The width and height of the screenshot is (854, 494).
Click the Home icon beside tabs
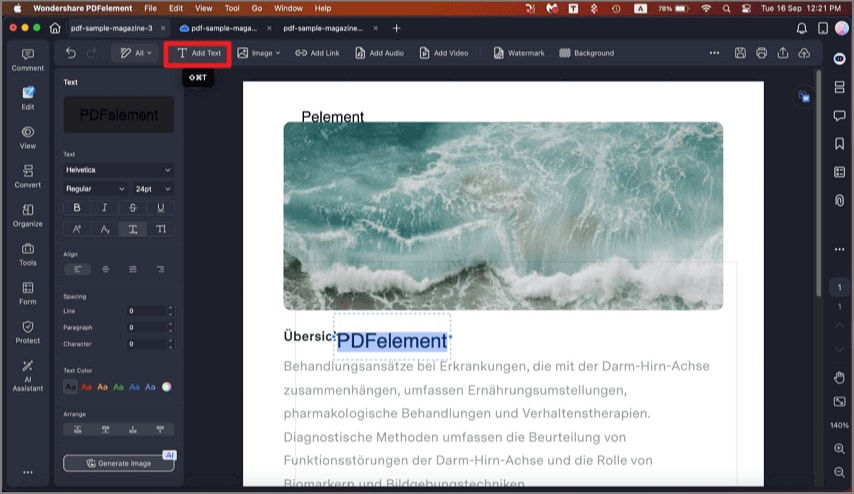(x=55, y=28)
